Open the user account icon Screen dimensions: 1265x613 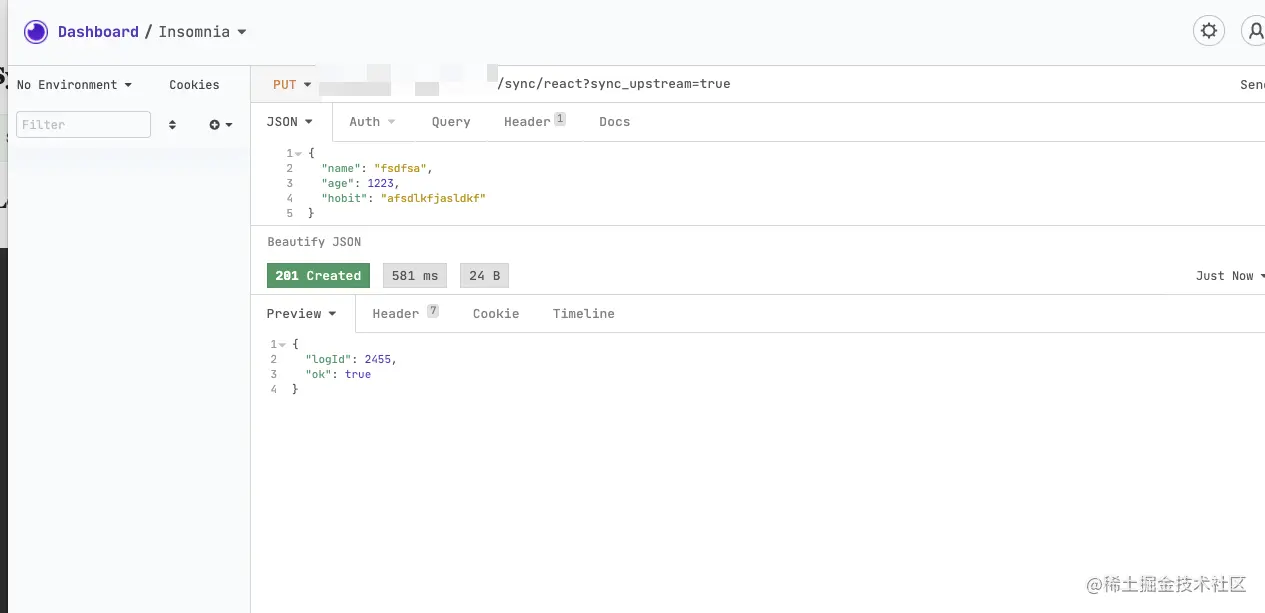(1254, 31)
